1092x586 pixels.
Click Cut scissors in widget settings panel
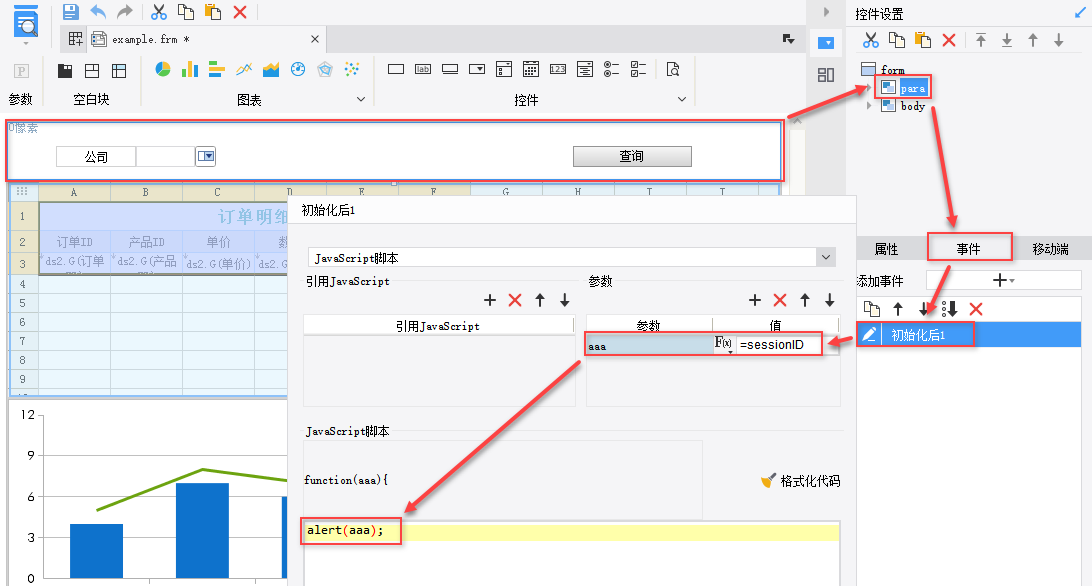click(871, 40)
